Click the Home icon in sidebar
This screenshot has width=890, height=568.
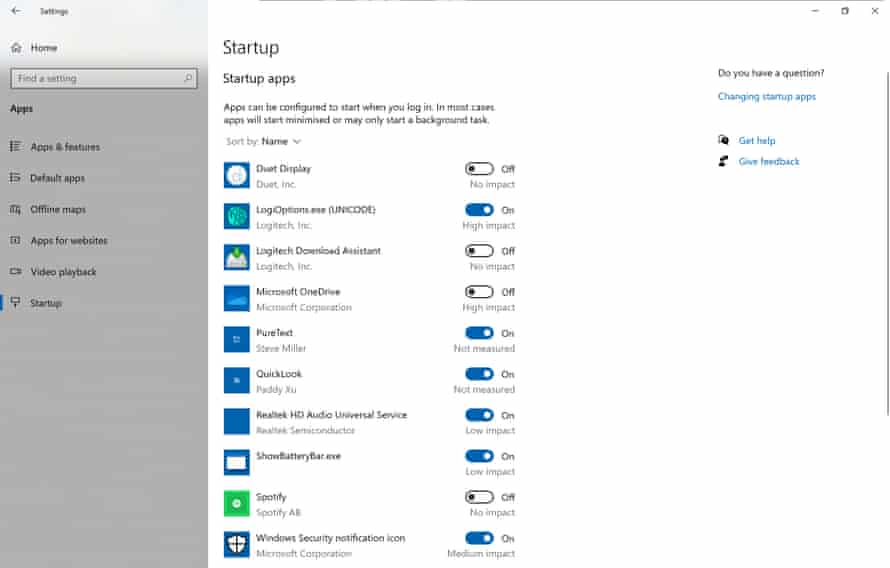[16, 48]
